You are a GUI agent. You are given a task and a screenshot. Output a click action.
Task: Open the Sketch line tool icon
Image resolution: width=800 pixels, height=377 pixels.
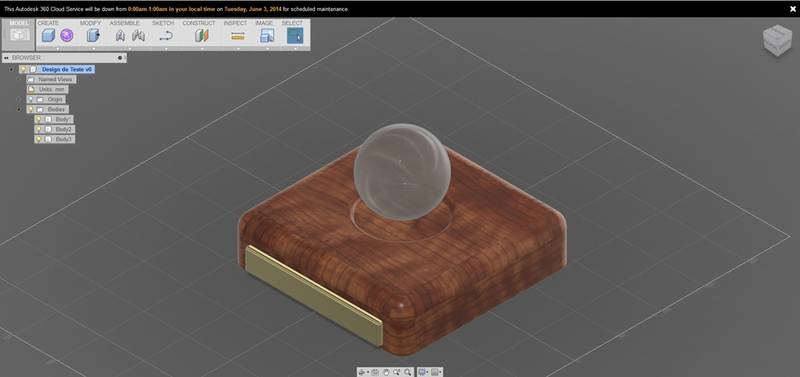(166, 36)
